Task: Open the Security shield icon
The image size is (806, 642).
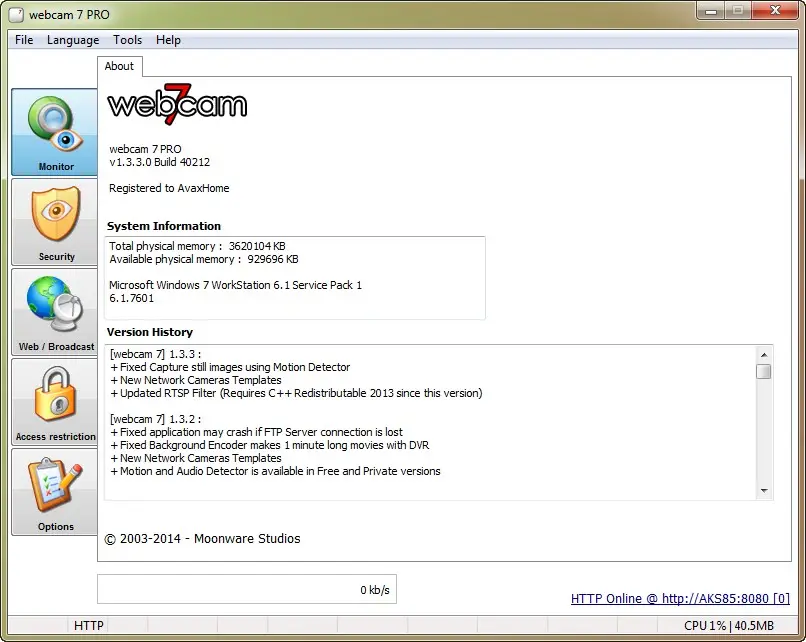Action: point(54,222)
